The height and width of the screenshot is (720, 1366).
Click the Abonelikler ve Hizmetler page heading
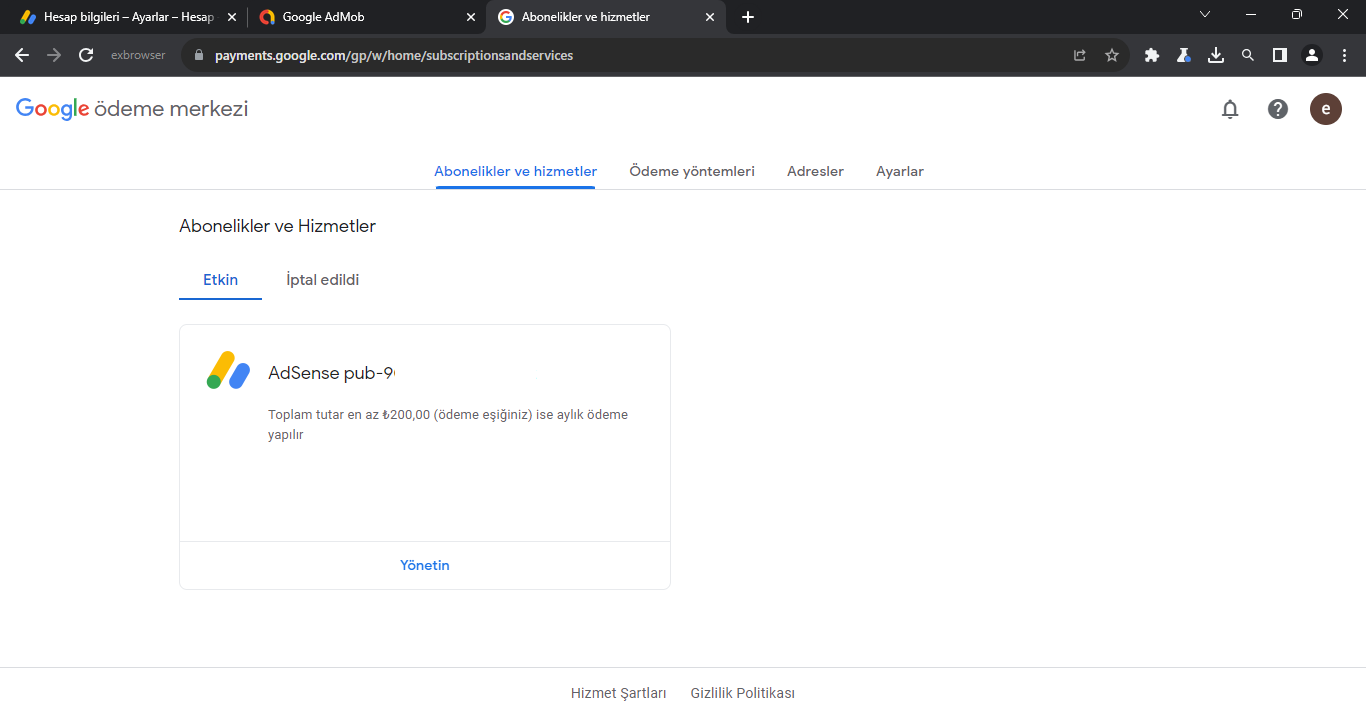(277, 226)
